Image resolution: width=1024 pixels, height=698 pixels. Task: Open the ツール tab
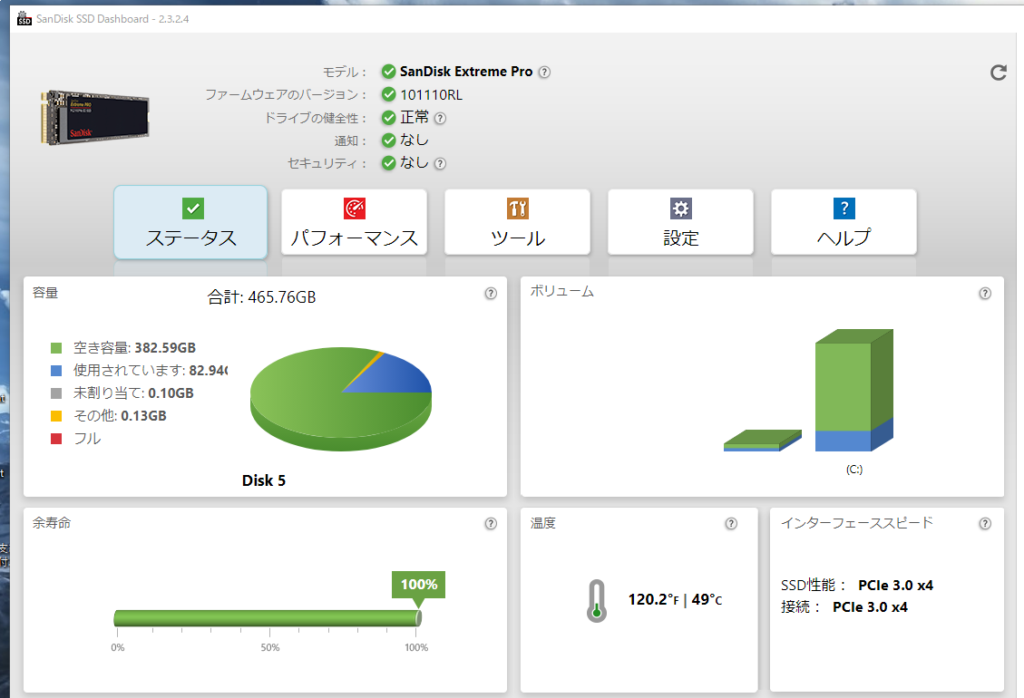tap(517, 223)
